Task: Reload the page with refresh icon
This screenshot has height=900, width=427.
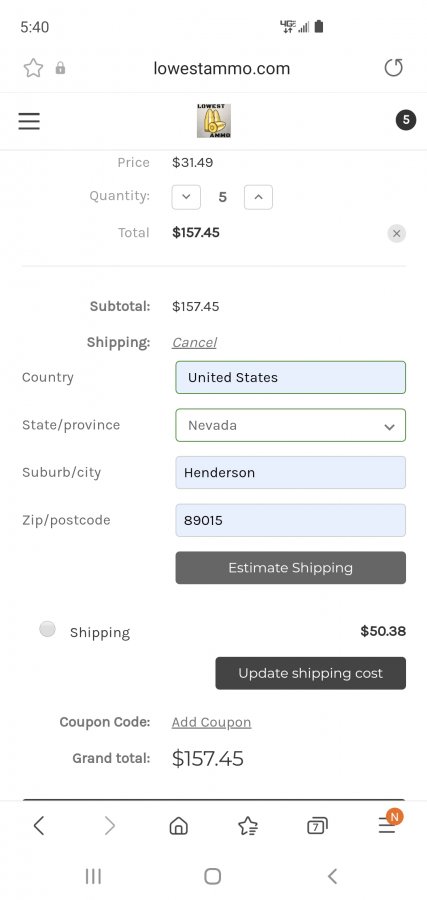Action: tap(393, 68)
